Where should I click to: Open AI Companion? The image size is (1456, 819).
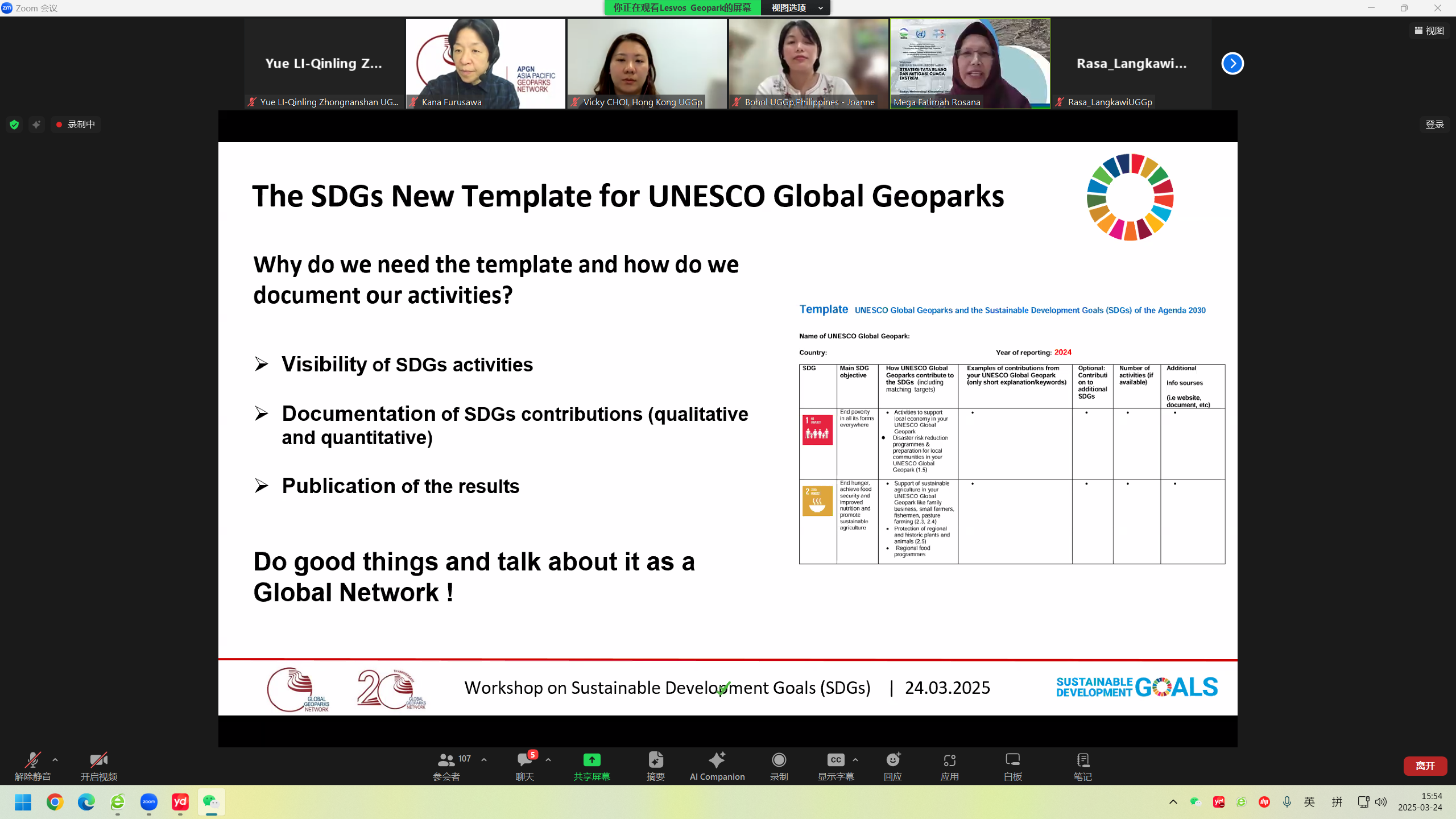(717, 766)
